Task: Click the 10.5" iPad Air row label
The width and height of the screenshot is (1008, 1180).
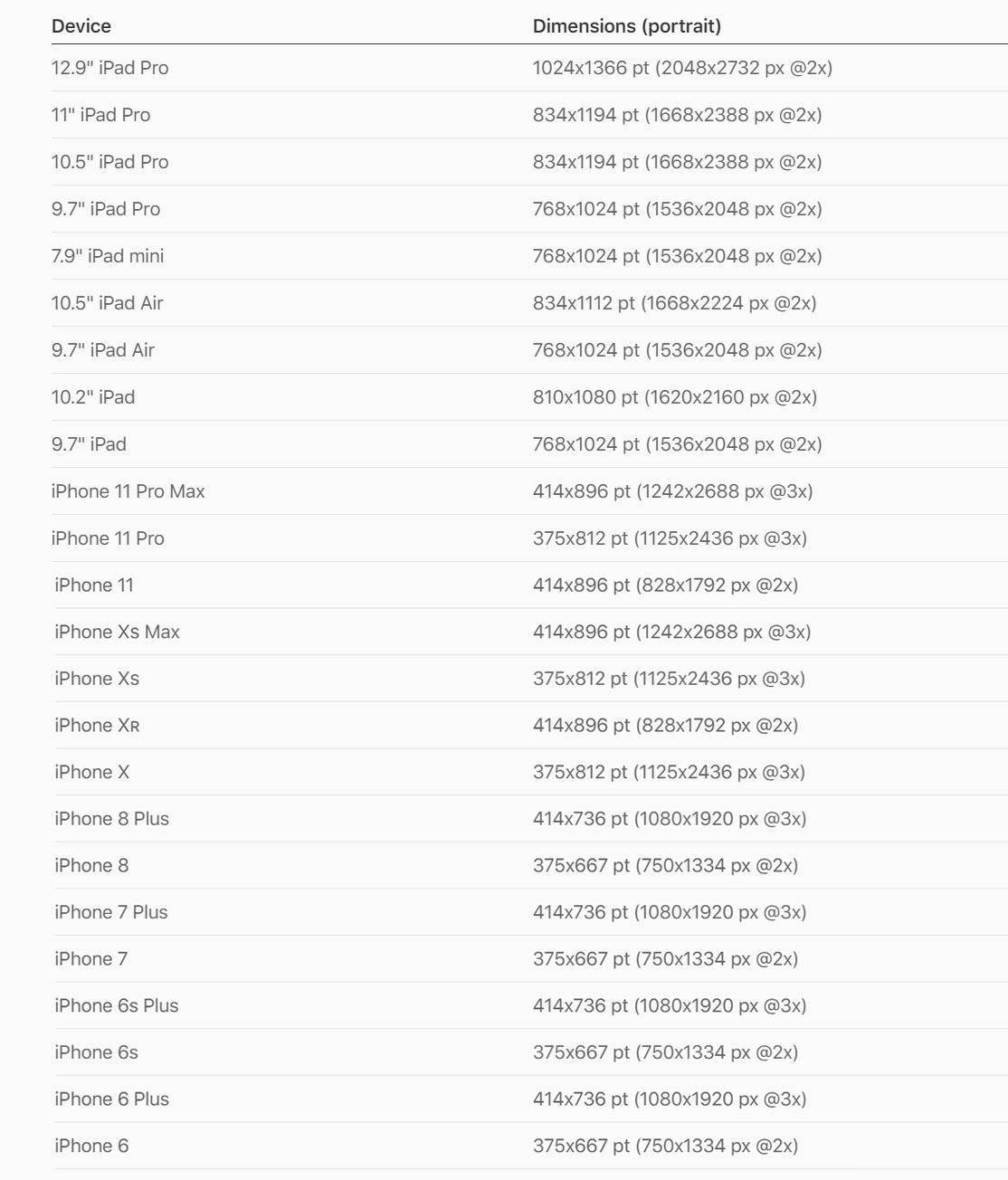Action: click(107, 303)
